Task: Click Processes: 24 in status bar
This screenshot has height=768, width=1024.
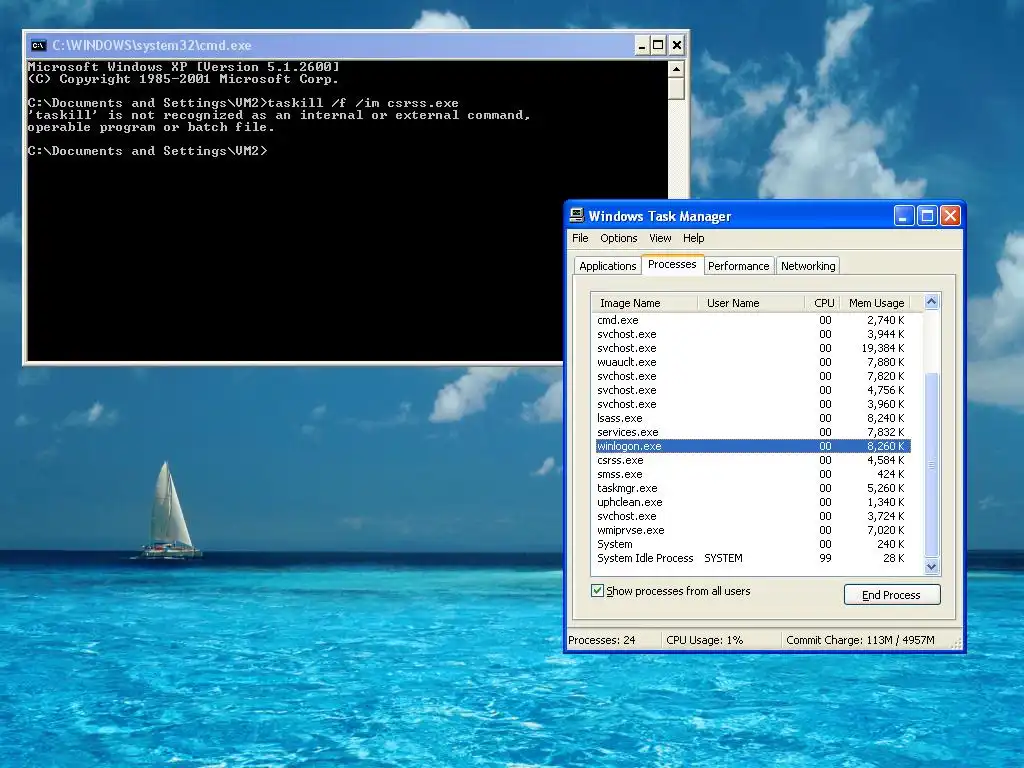Action: click(601, 640)
